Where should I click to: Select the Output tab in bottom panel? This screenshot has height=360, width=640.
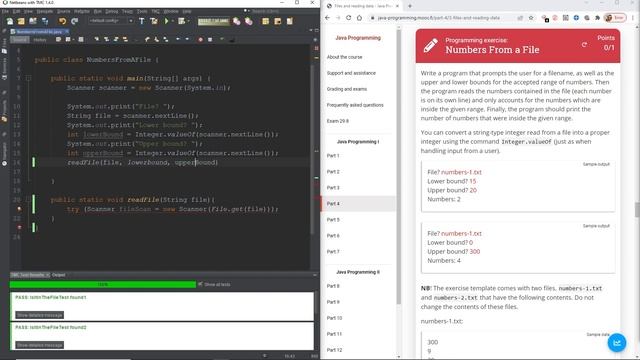[58, 275]
